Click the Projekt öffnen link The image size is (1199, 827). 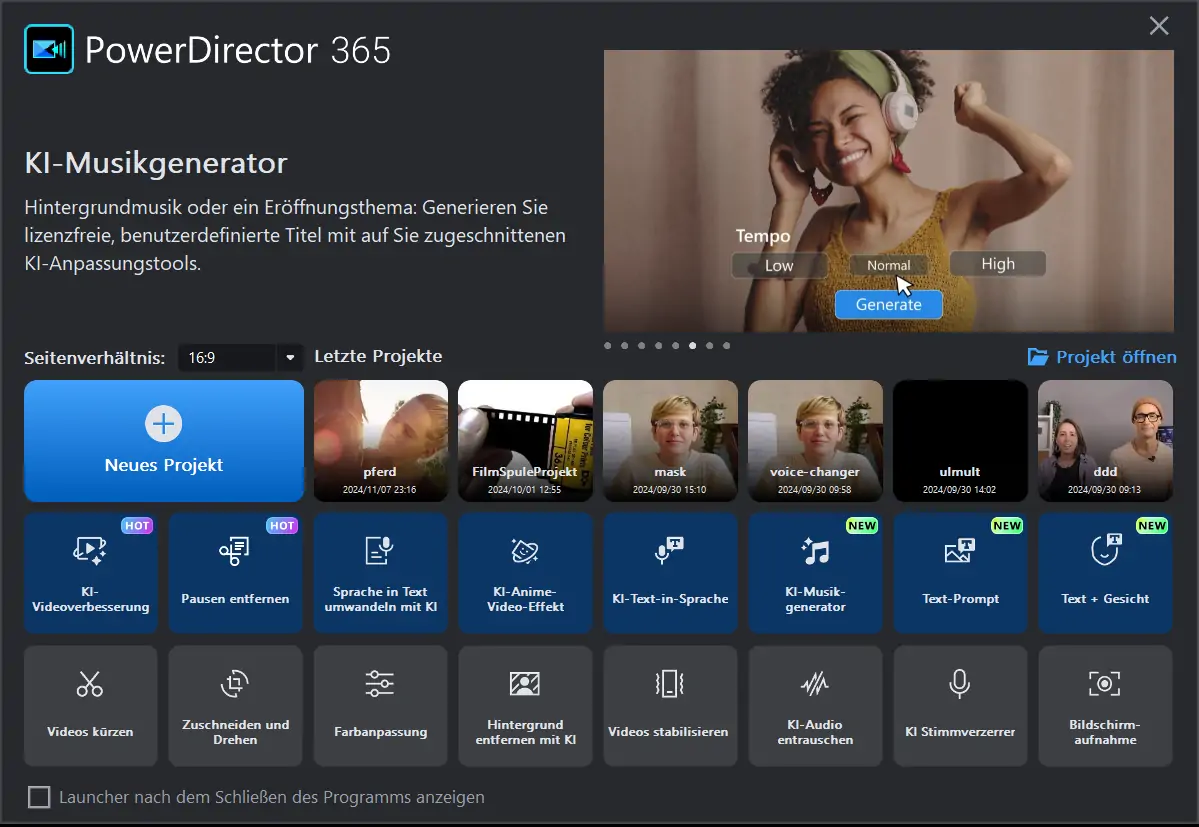[1102, 357]
